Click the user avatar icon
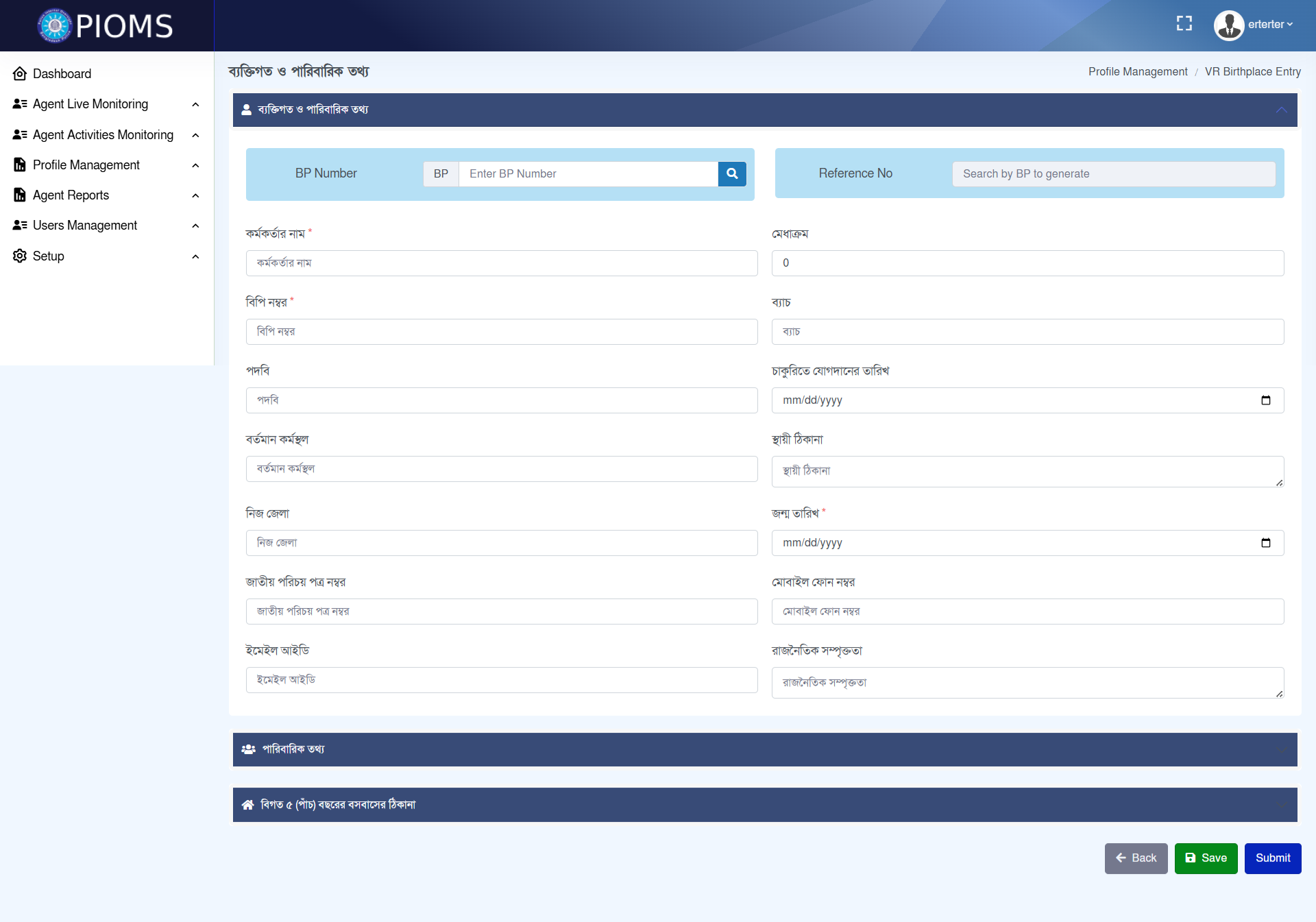This screenshot has height=922, width=1316. tap(1228, 25)
